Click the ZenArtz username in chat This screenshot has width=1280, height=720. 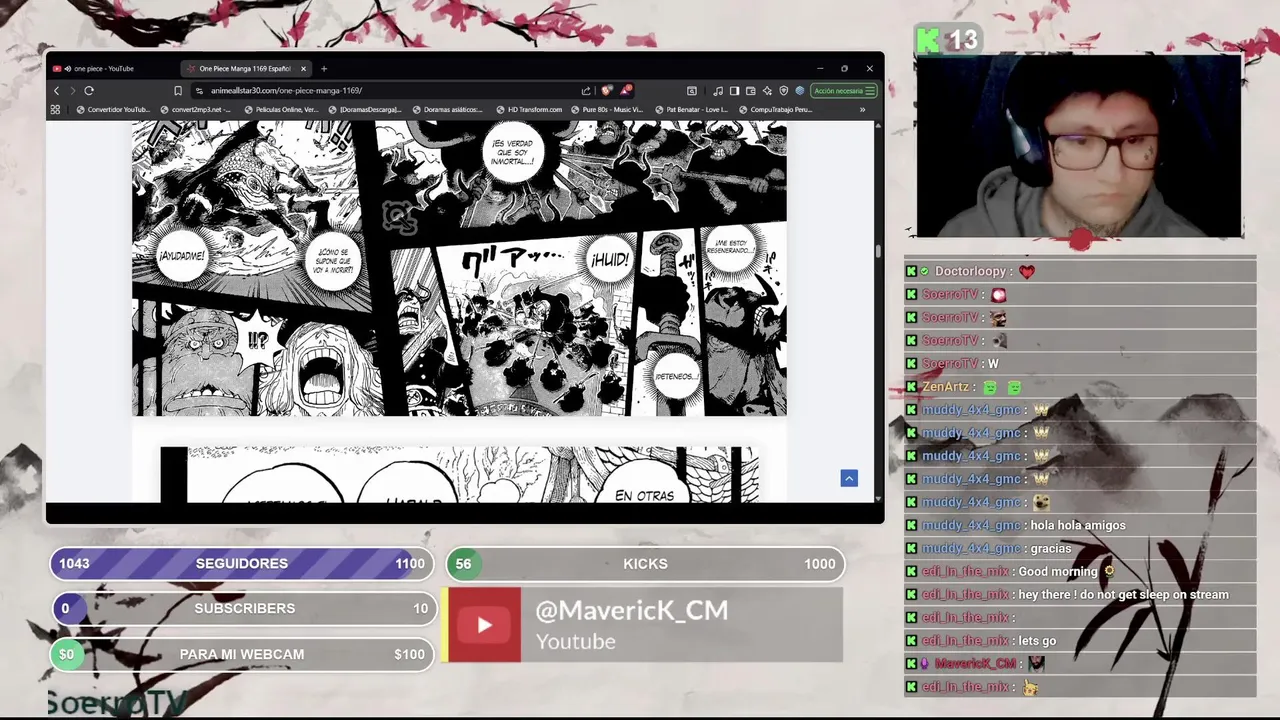tap(945, 387)
